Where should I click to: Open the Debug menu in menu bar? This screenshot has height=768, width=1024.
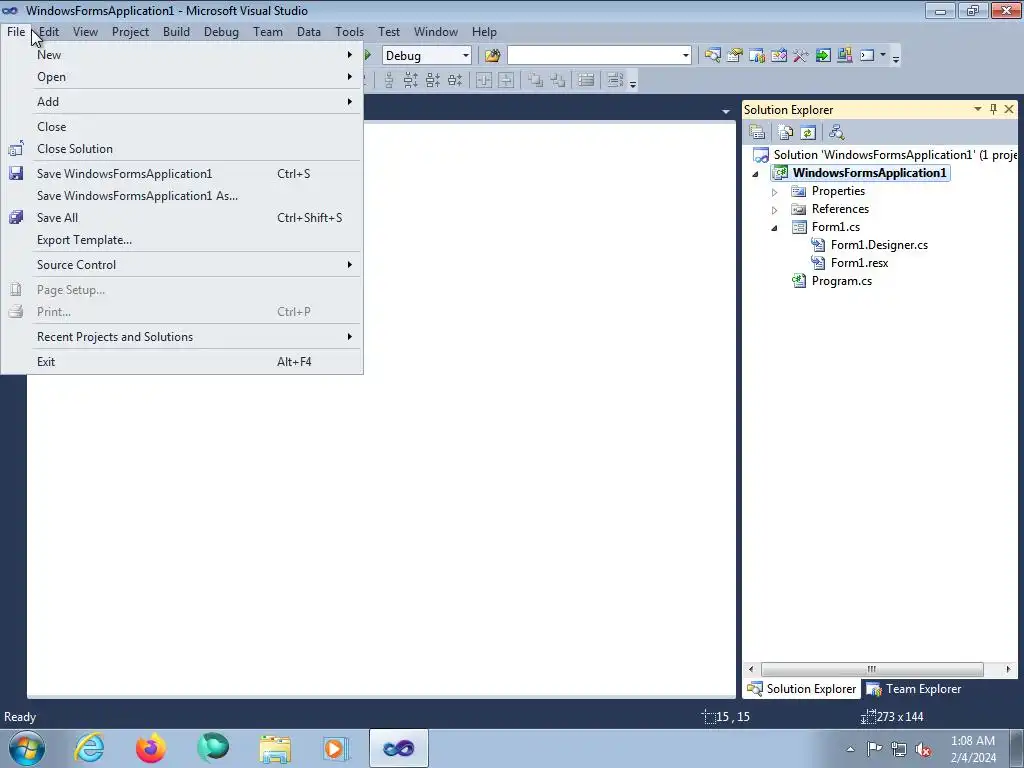221,31
